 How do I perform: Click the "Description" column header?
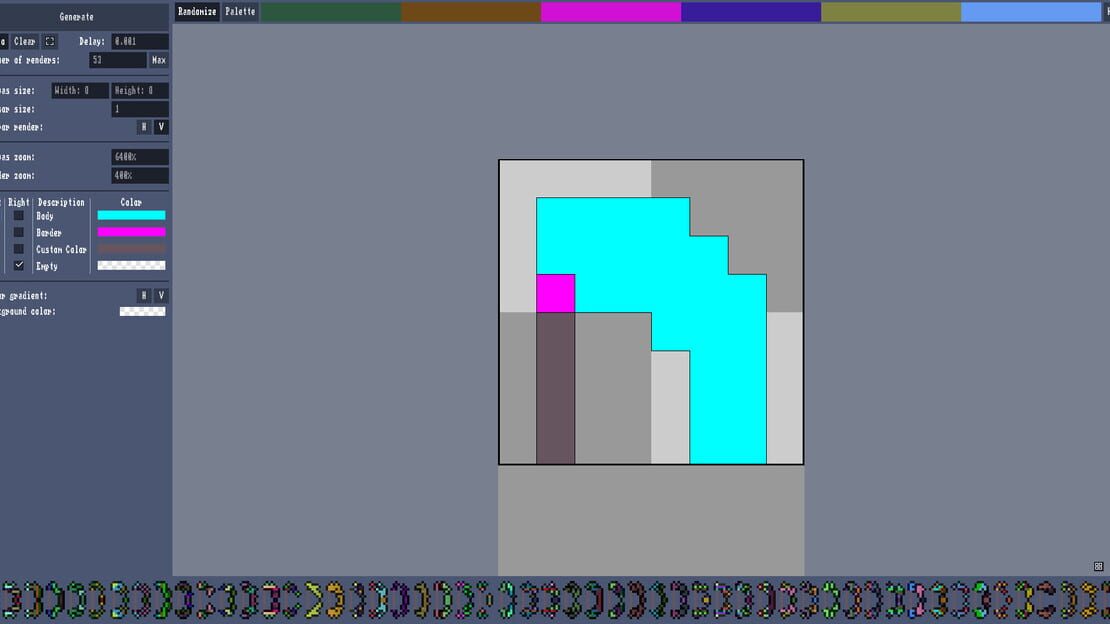click(61, 203)
